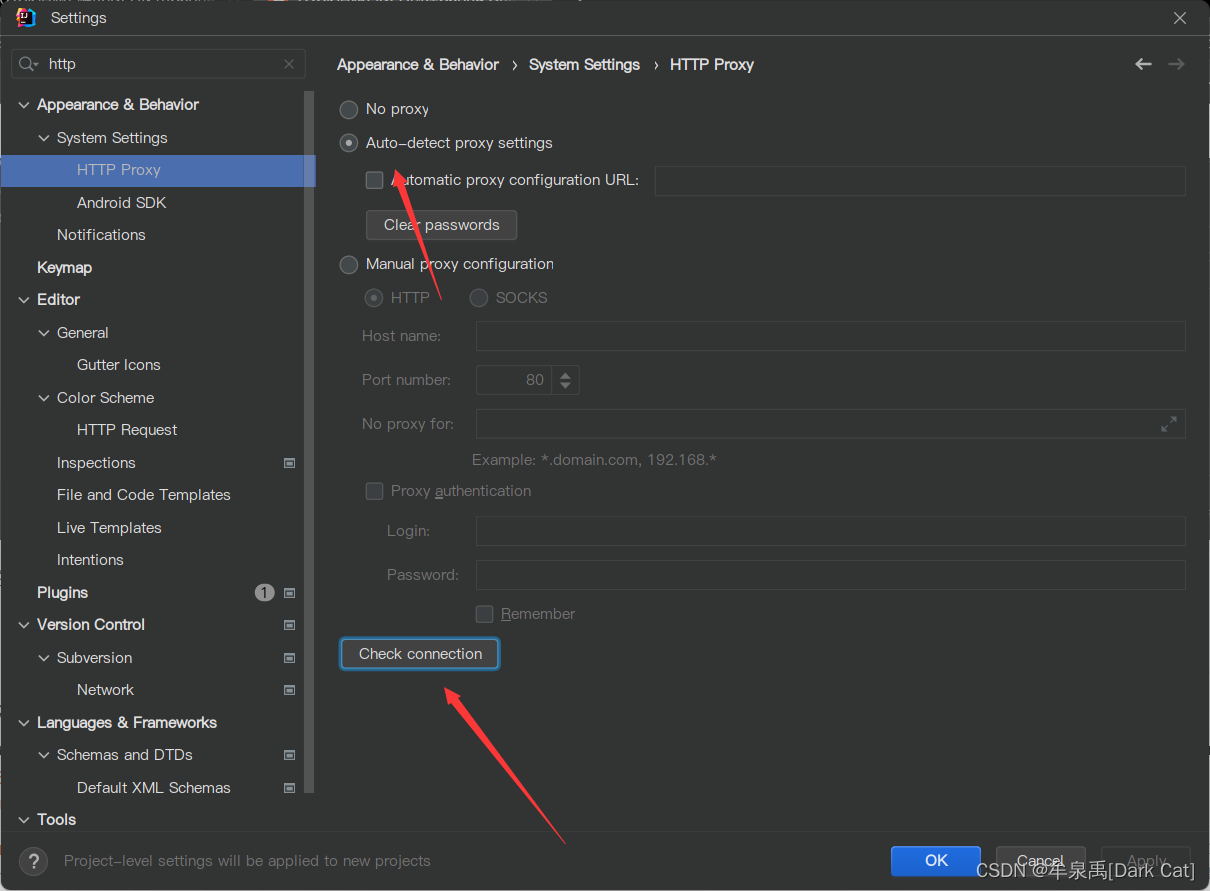Screen dimensions: 1210x891
Task: Click the project-level icon beside Plugins
Action: [x=289, y=593]
